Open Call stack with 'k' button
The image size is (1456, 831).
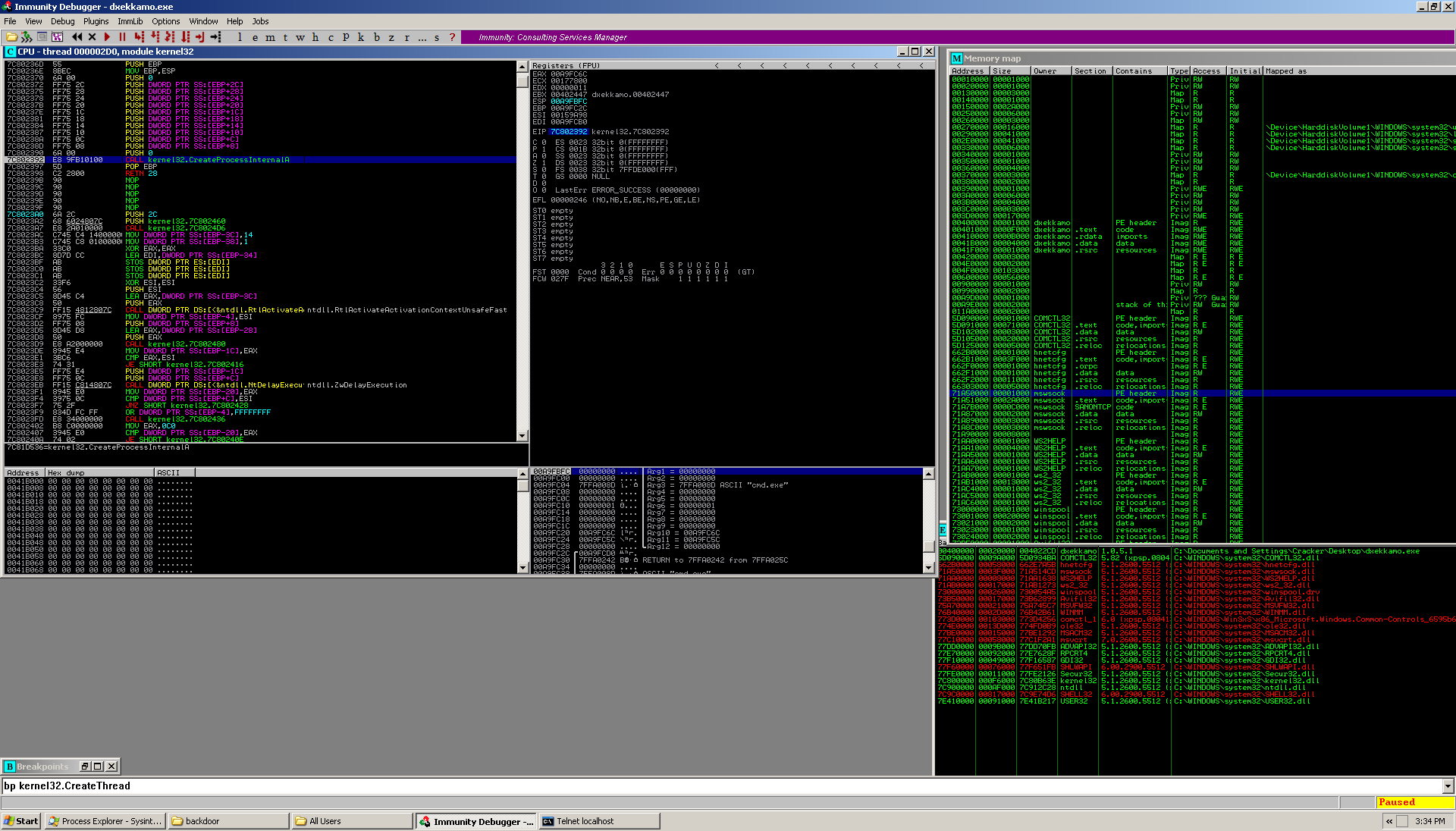[361, 37]
